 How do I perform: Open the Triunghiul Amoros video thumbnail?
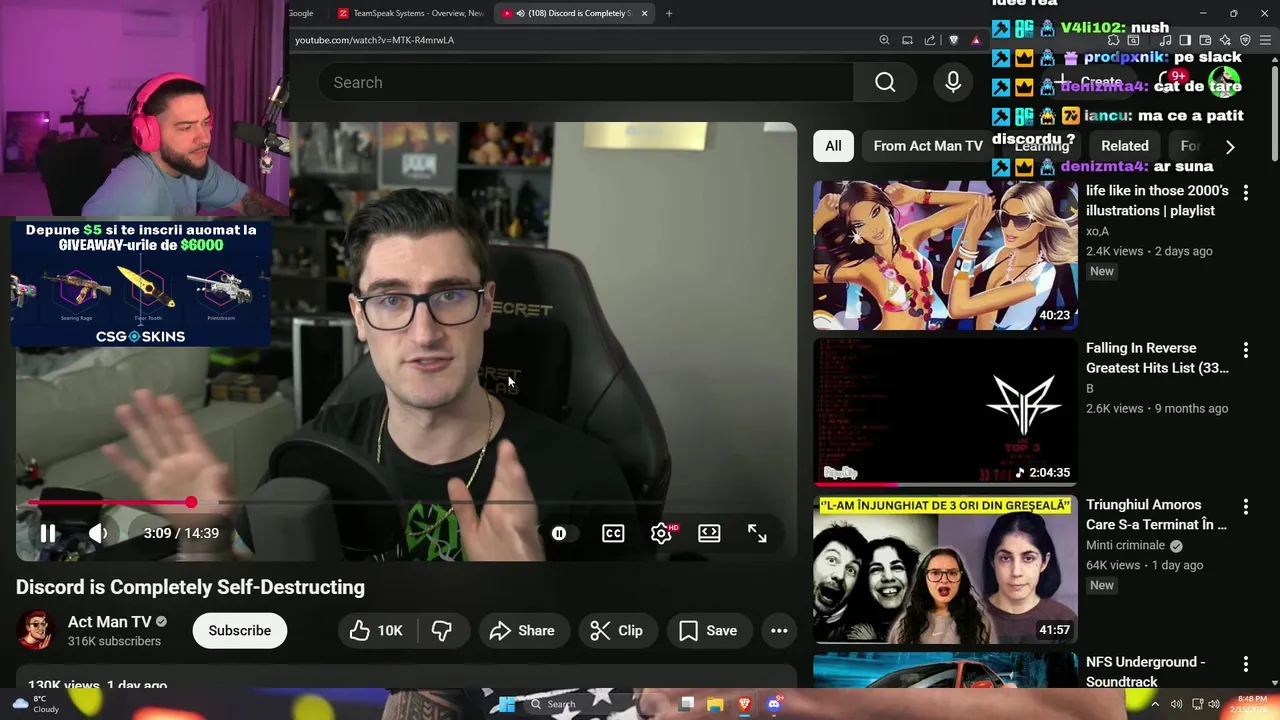coord(945,569)
